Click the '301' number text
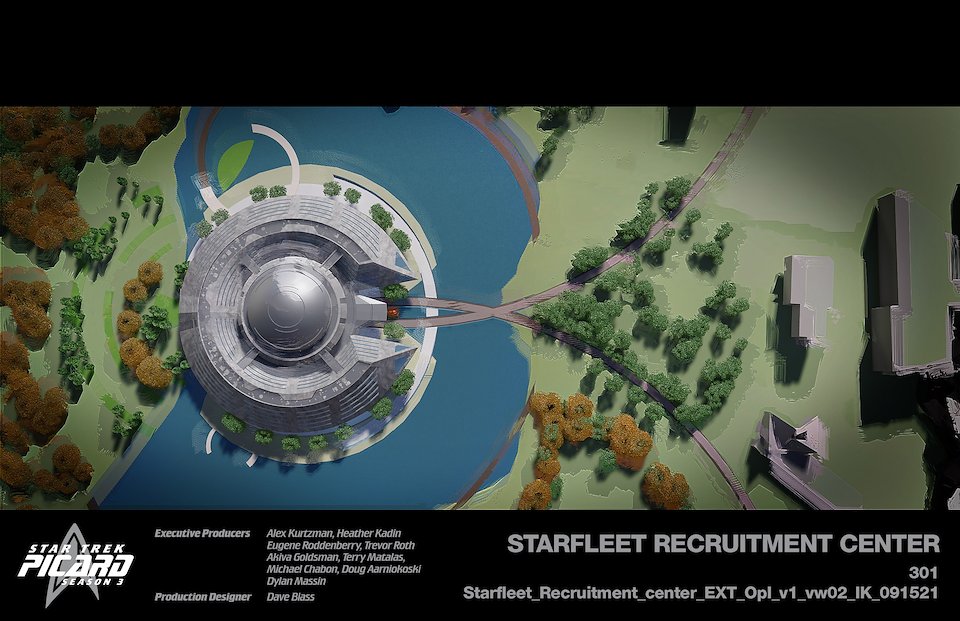960x621 pixels. point(923,573)
